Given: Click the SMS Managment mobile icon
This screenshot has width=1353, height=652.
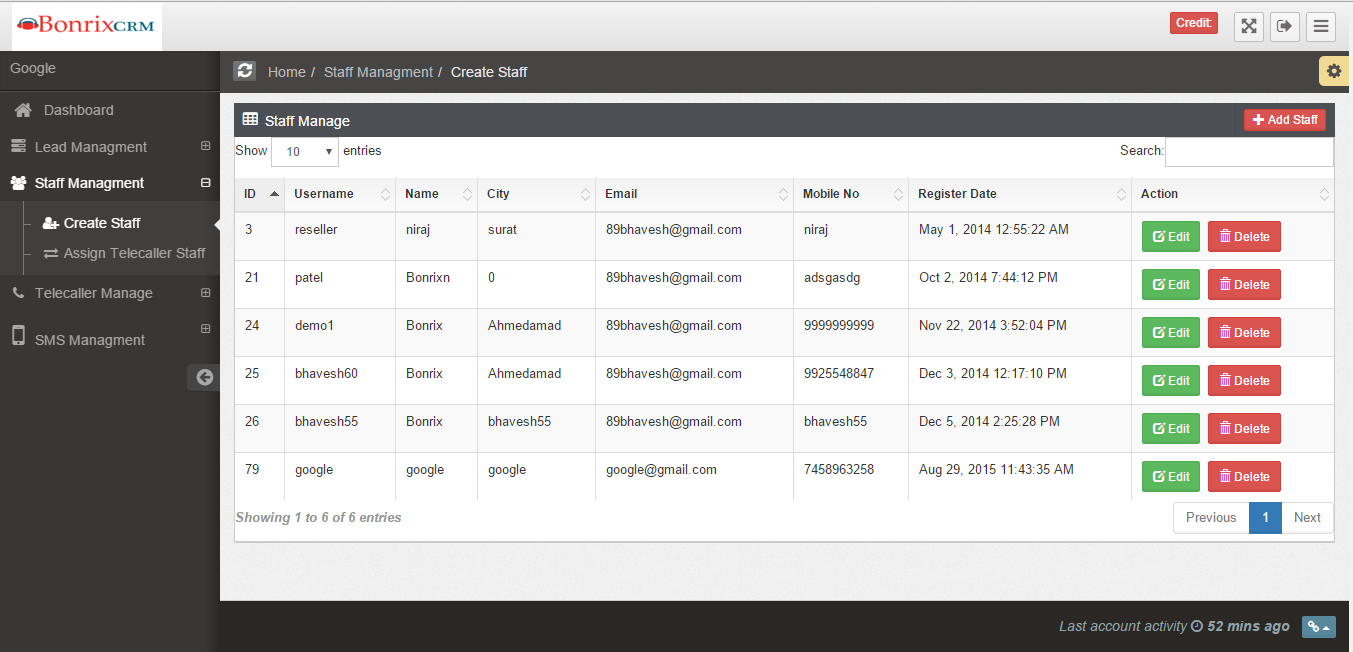Looking at the screenshot, I should (18, 335).
